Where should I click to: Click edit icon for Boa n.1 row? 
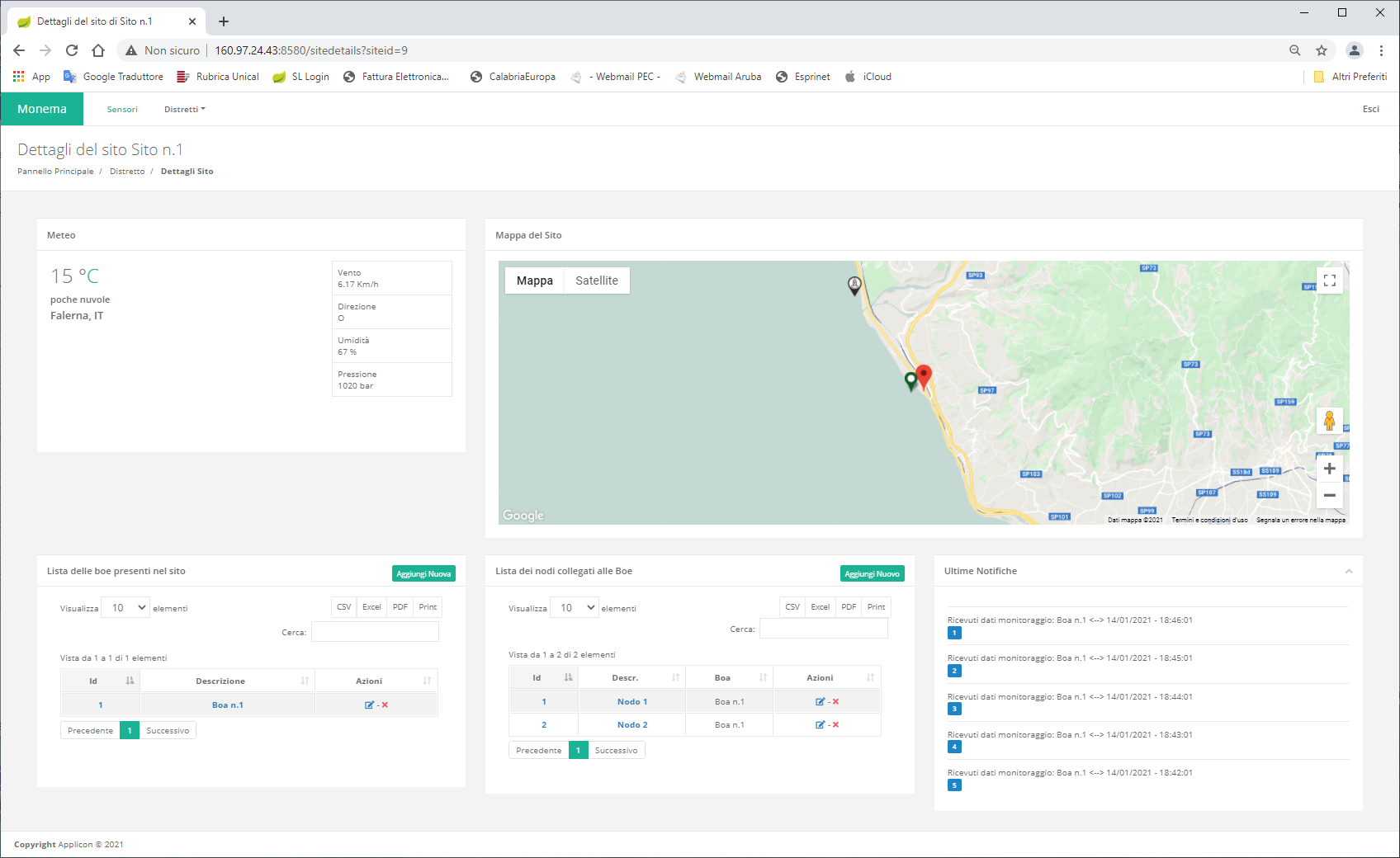click(369, 705)
